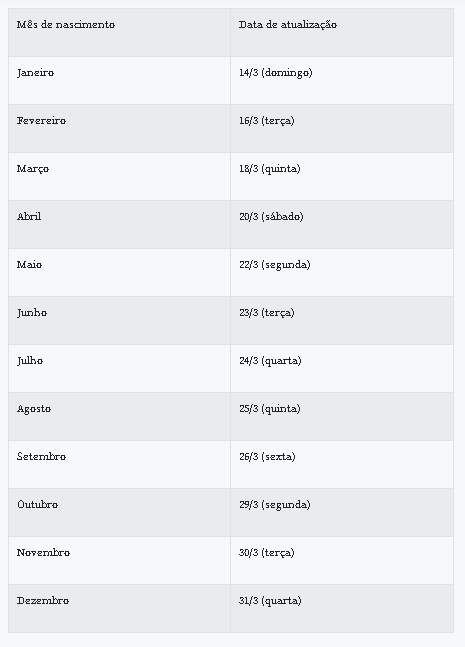Image resolution: width=465 pixels, height=647 pixels.
Task: Click the '31/3 (quarta)' date cell
Action: (342, 609)
